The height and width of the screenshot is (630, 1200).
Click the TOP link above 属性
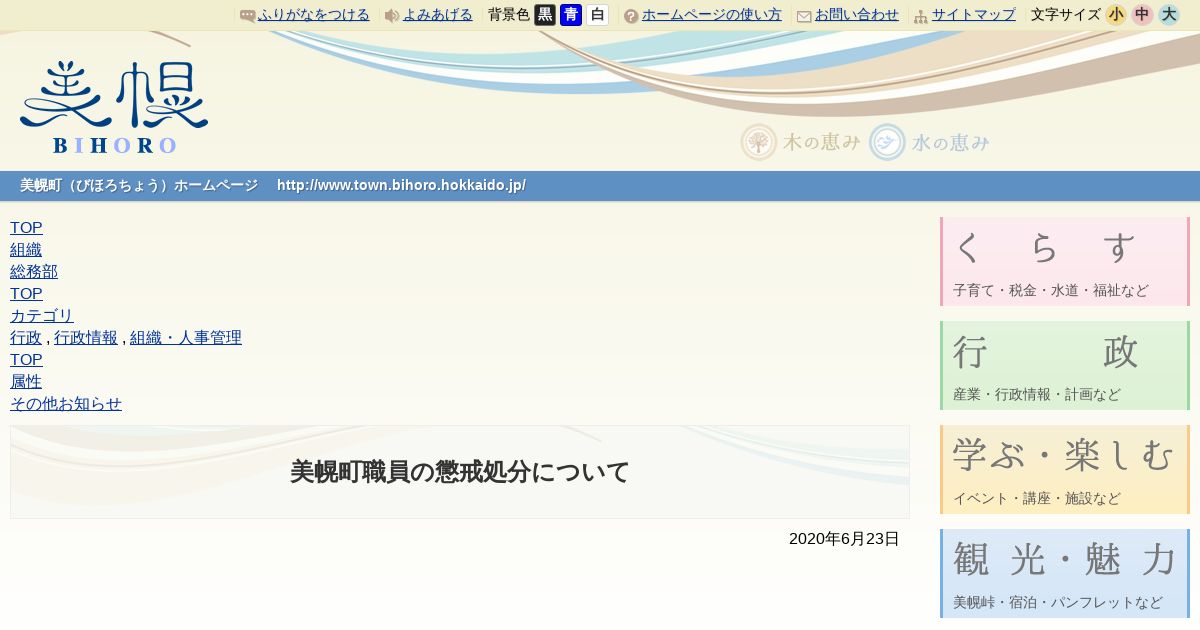(x=26, y=360)
